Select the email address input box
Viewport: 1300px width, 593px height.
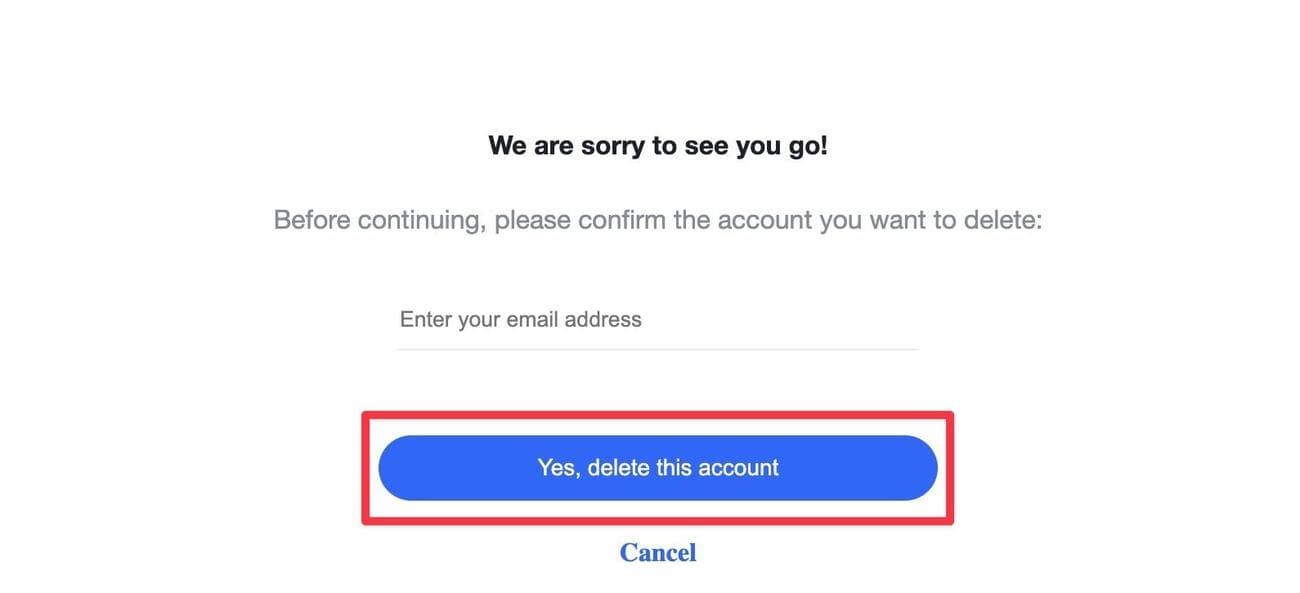(657, 320)
